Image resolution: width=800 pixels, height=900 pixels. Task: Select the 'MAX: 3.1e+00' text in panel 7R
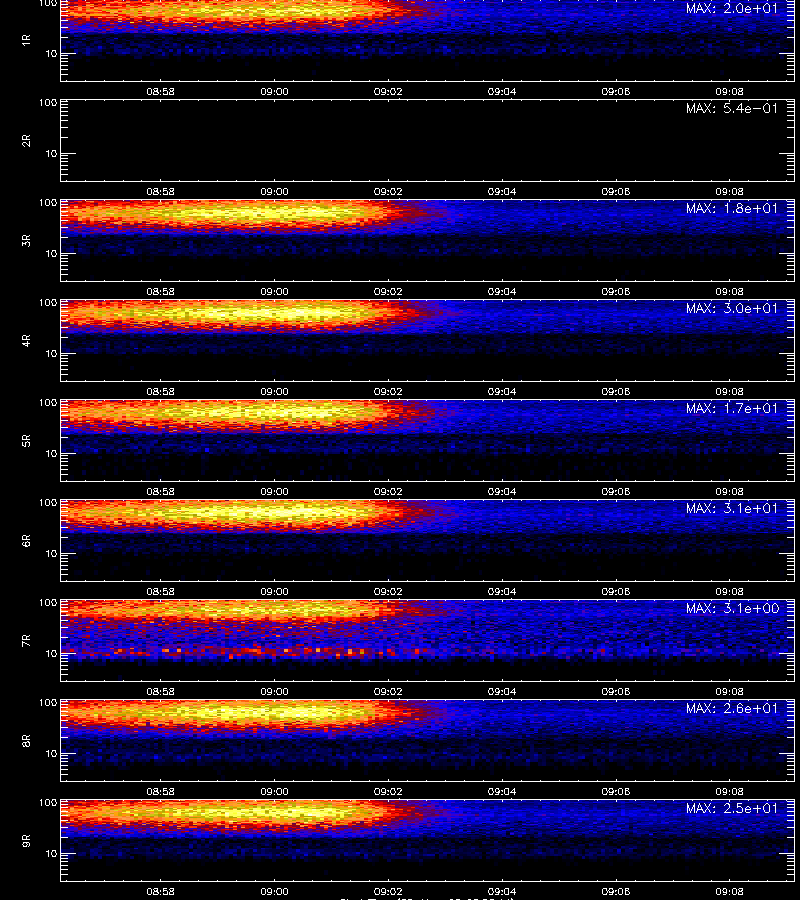[x=732, y=608]
